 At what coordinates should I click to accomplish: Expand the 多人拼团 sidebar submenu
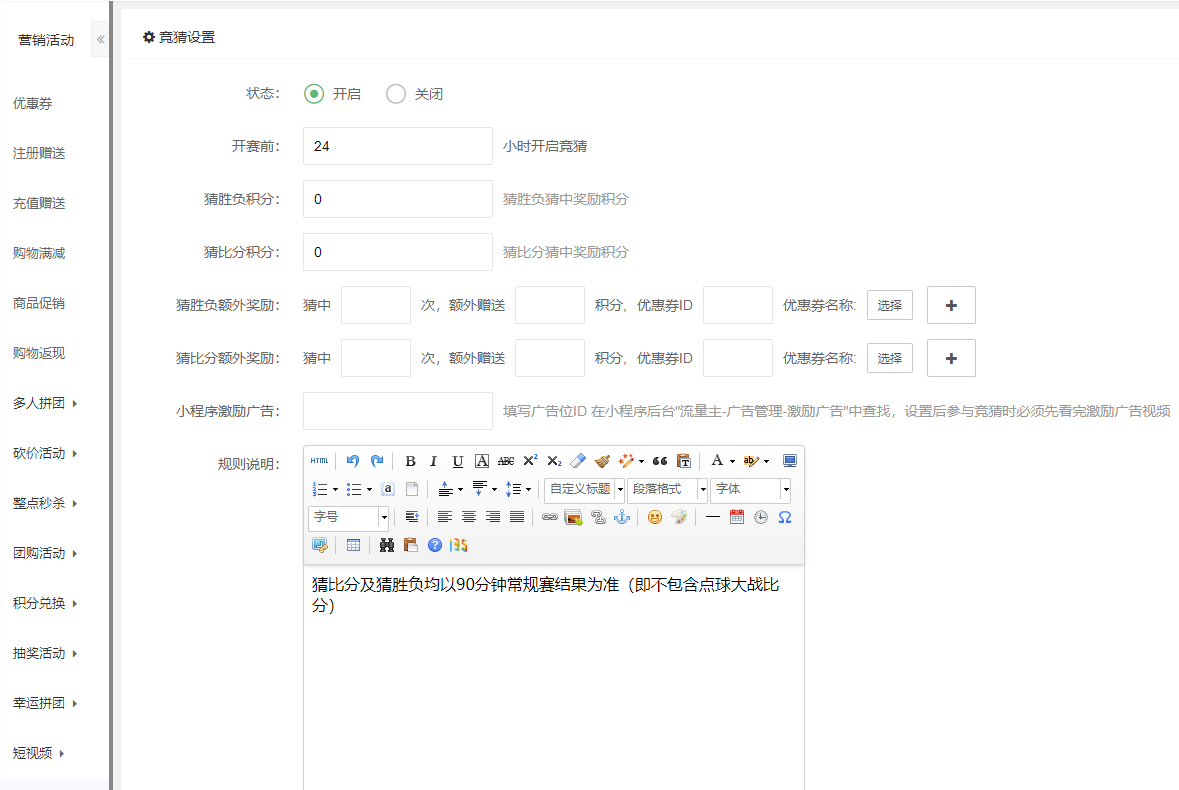[45, 403]
